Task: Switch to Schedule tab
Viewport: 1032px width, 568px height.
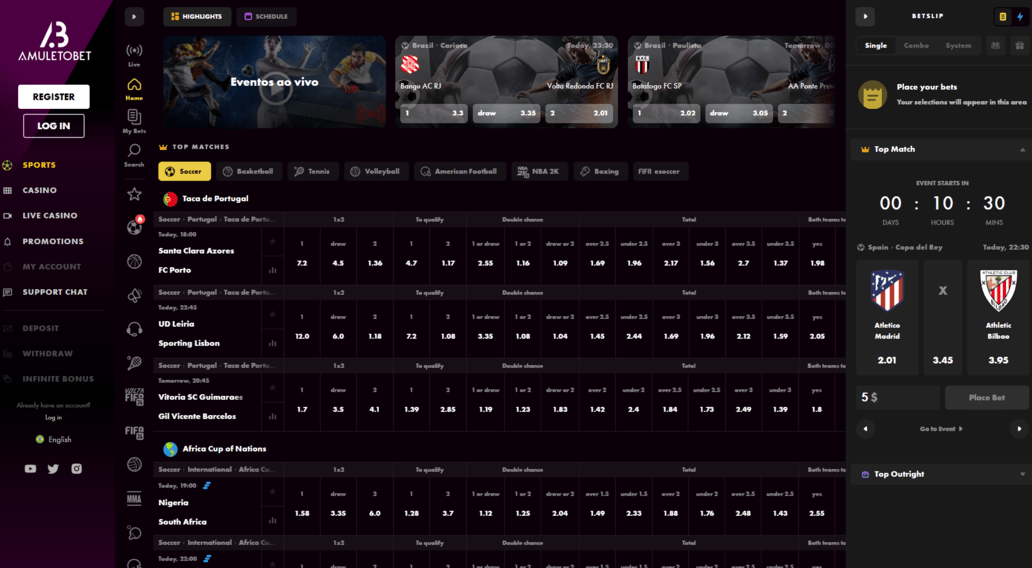Action: [x=267, y=16]
